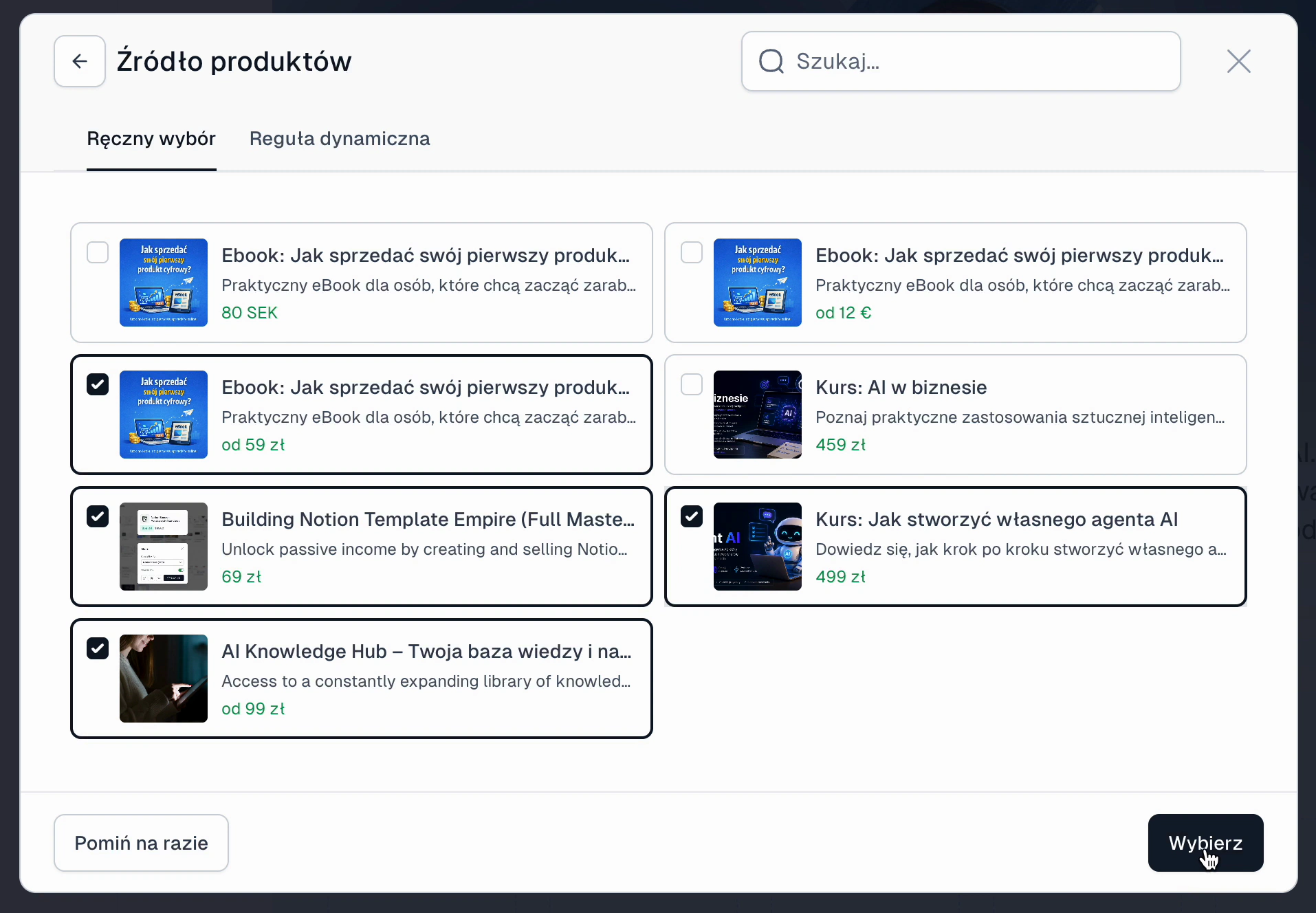Click the Źródło produktów heading
Image resolution: width=1316 pixels, height=913 pixels.
coord(234,61)
